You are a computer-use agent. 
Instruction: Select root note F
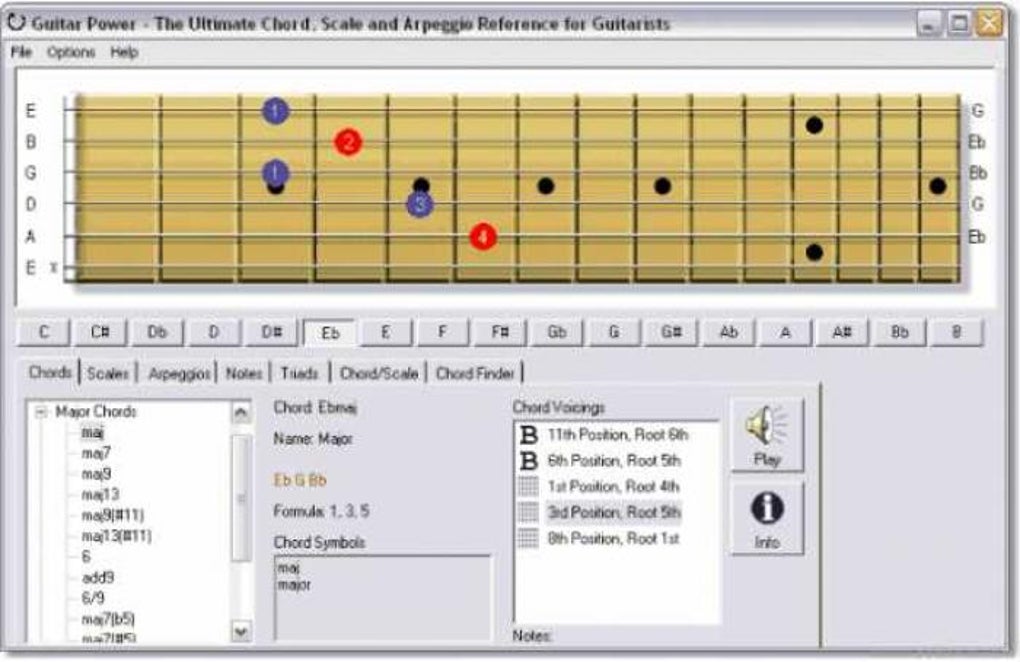click(x=442, y=332)
